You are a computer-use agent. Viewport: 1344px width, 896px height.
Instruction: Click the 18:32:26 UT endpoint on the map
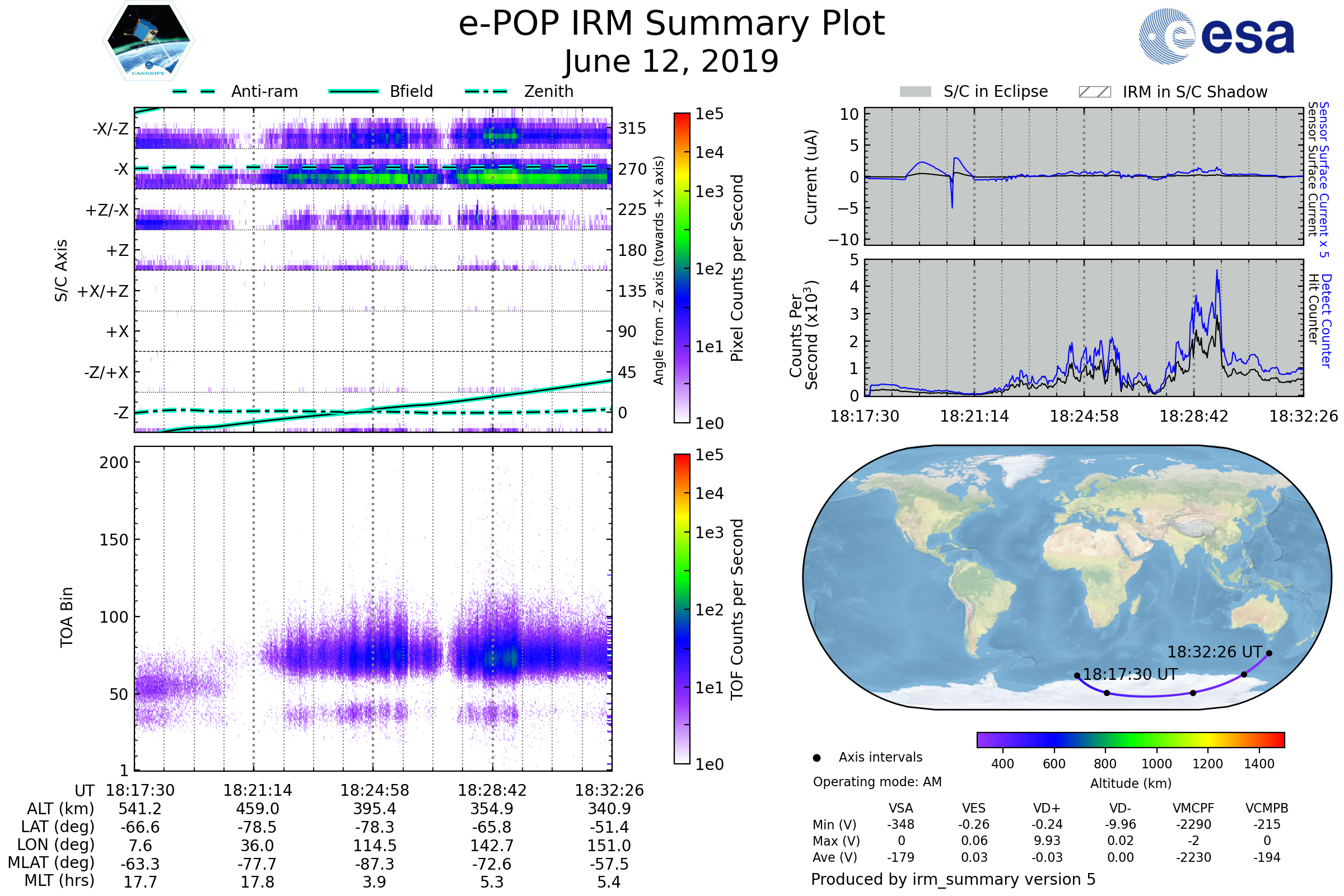click(1269, 653)
